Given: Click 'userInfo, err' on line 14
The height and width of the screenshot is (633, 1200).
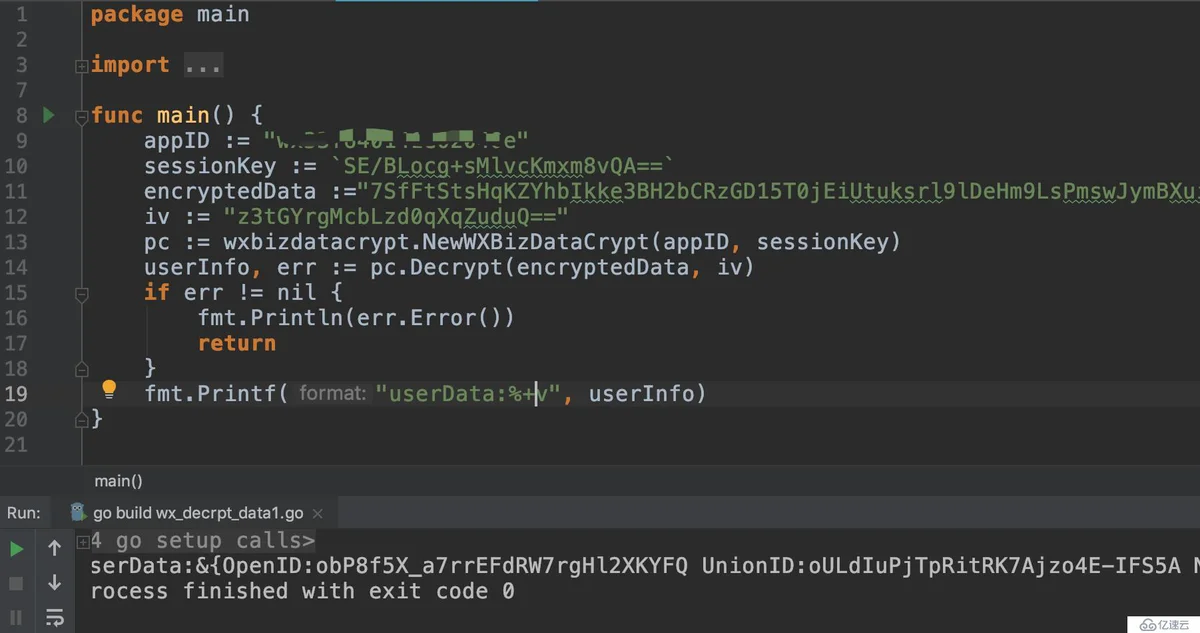Looking at the screenshot, I should tap(230, 267).
